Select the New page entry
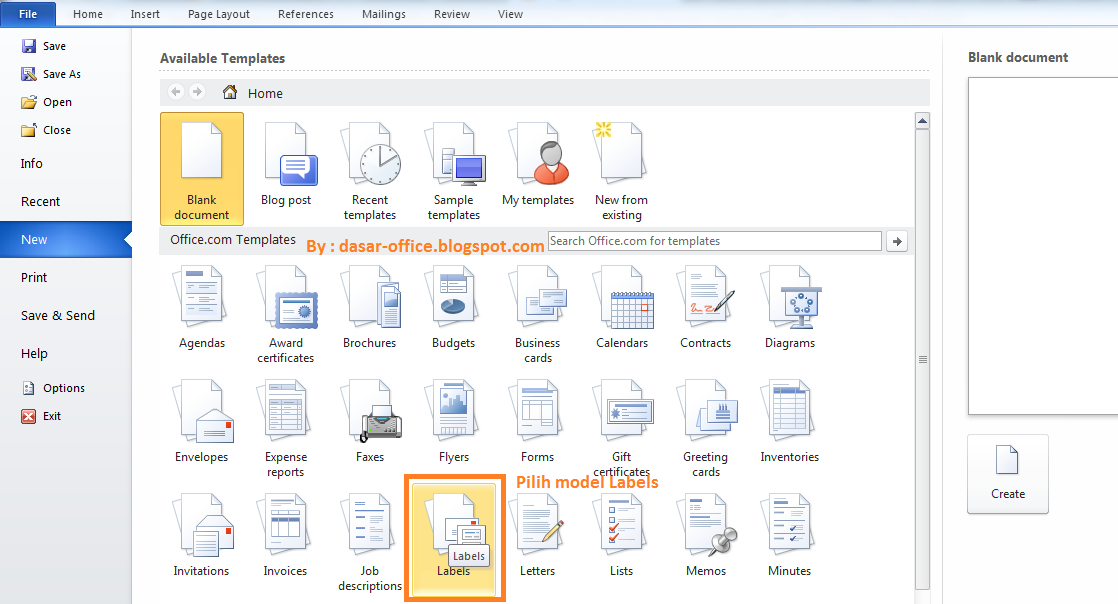 point(66,240)
